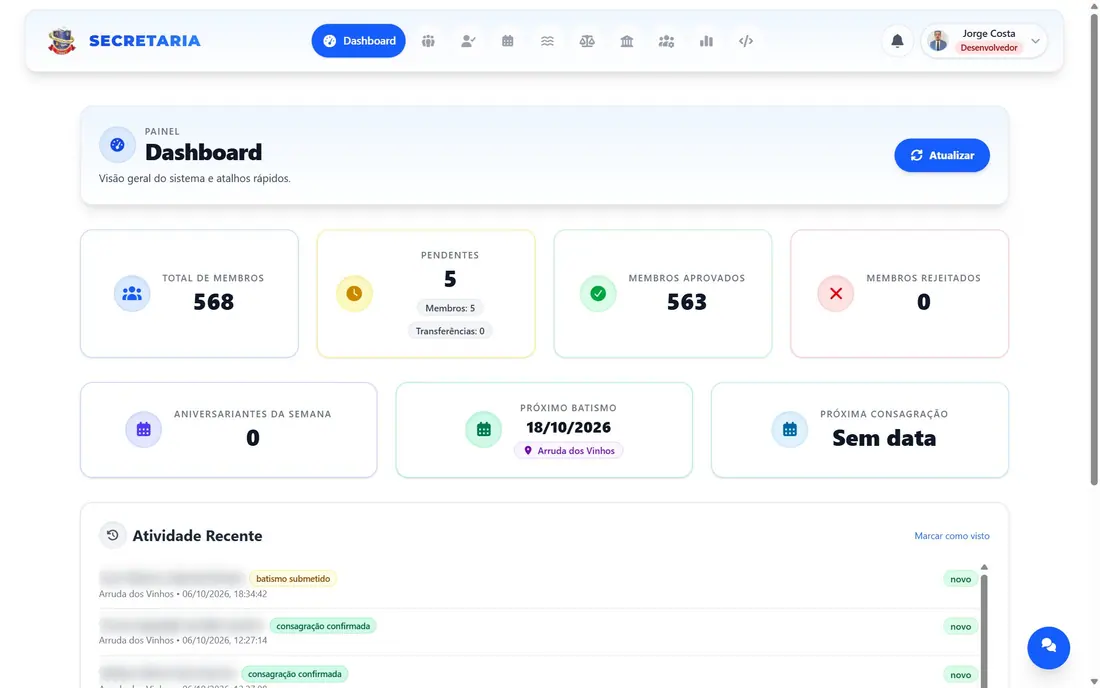Click the gauge icon beside Dashboard heading
1100x688 pixels.
[117, 144]
